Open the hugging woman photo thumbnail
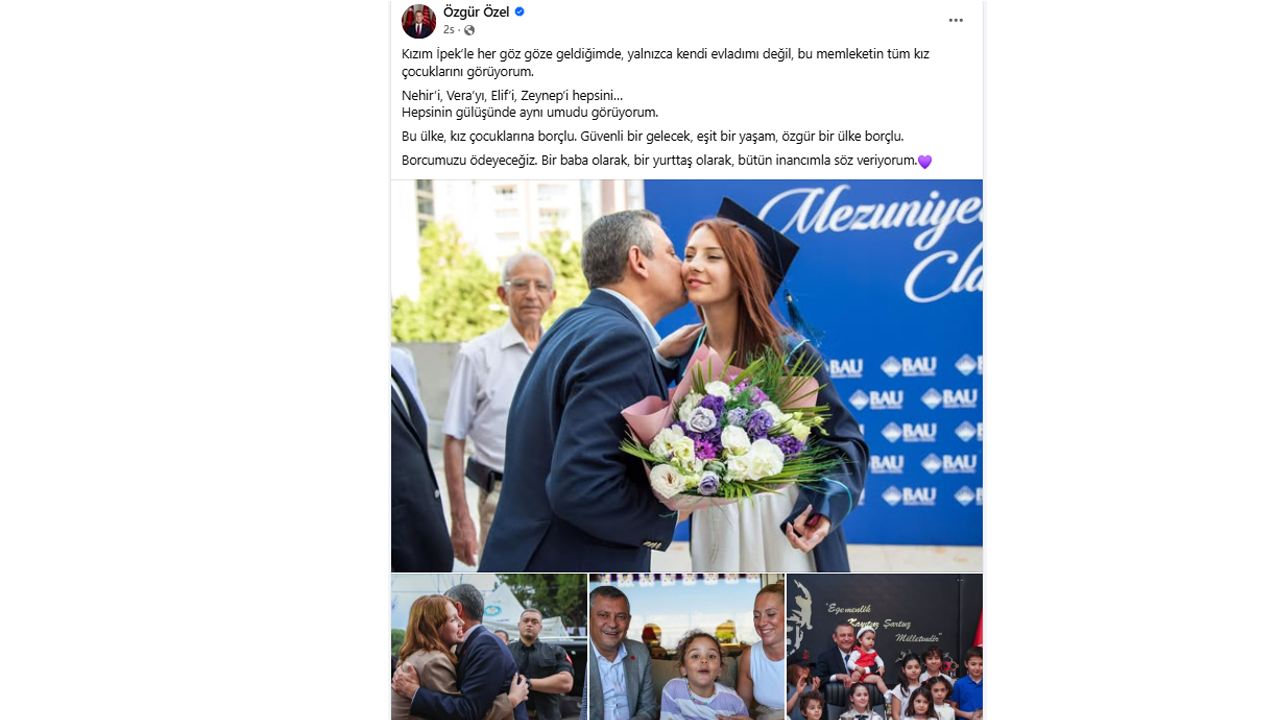The width and height of the screenshot is (1280, 720). pyautogui.click(x=489, y=647)
